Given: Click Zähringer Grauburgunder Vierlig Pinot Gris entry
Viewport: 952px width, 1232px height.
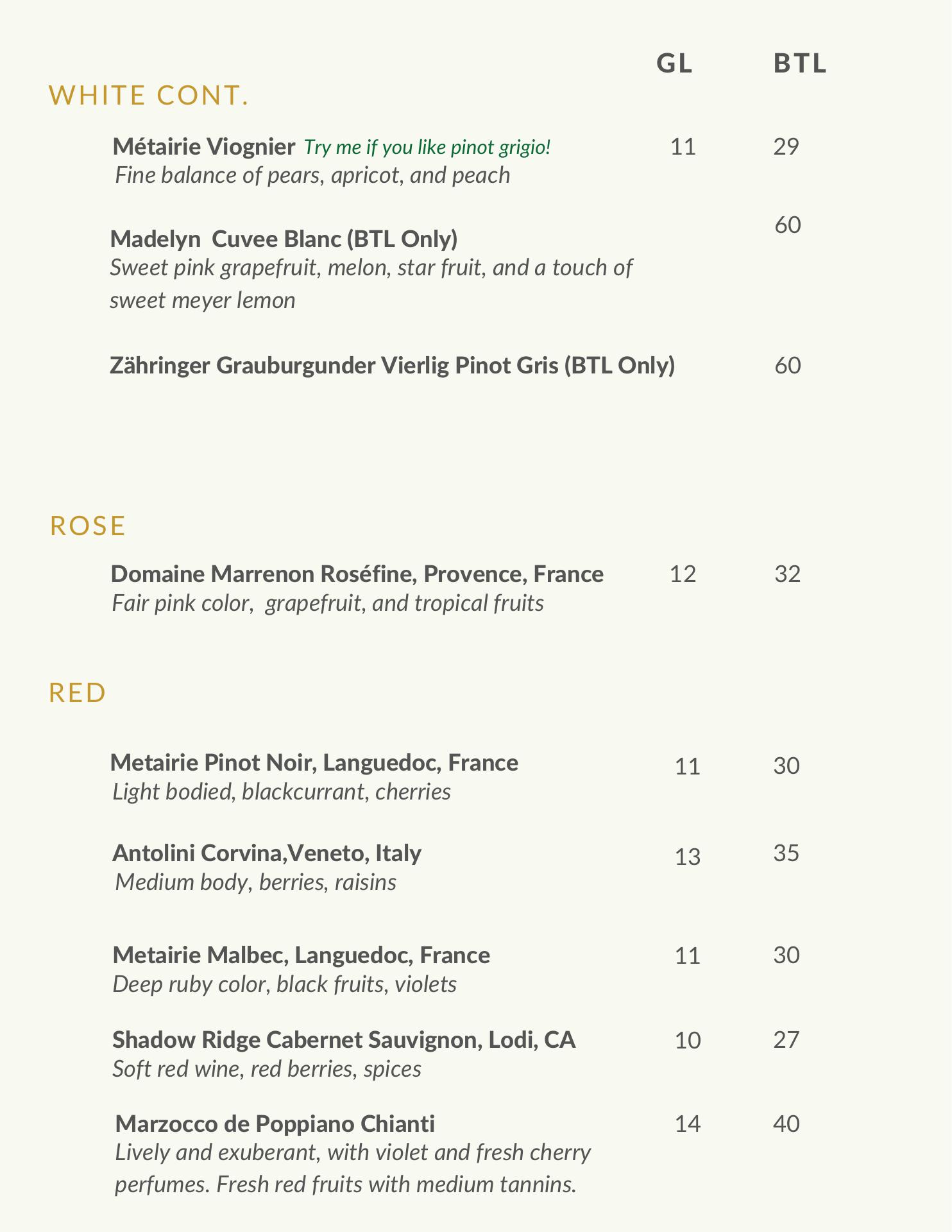Looking at the screenshot, I should click(x=392, y=365).
